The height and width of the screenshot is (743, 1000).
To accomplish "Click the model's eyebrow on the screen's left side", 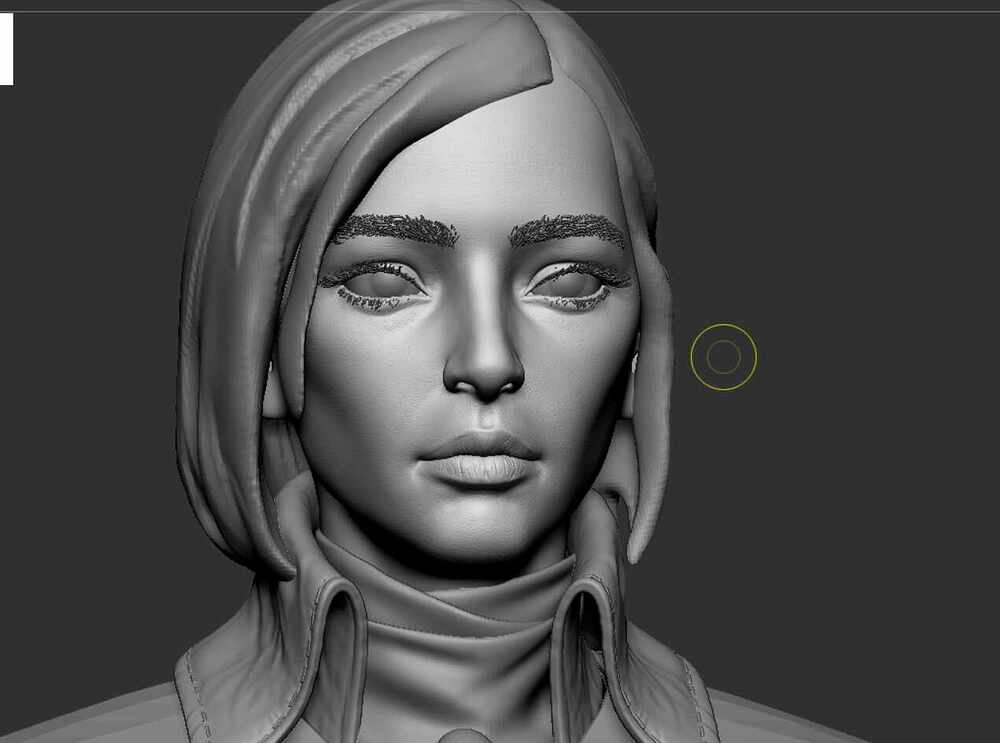I will [x=394, y=228].
